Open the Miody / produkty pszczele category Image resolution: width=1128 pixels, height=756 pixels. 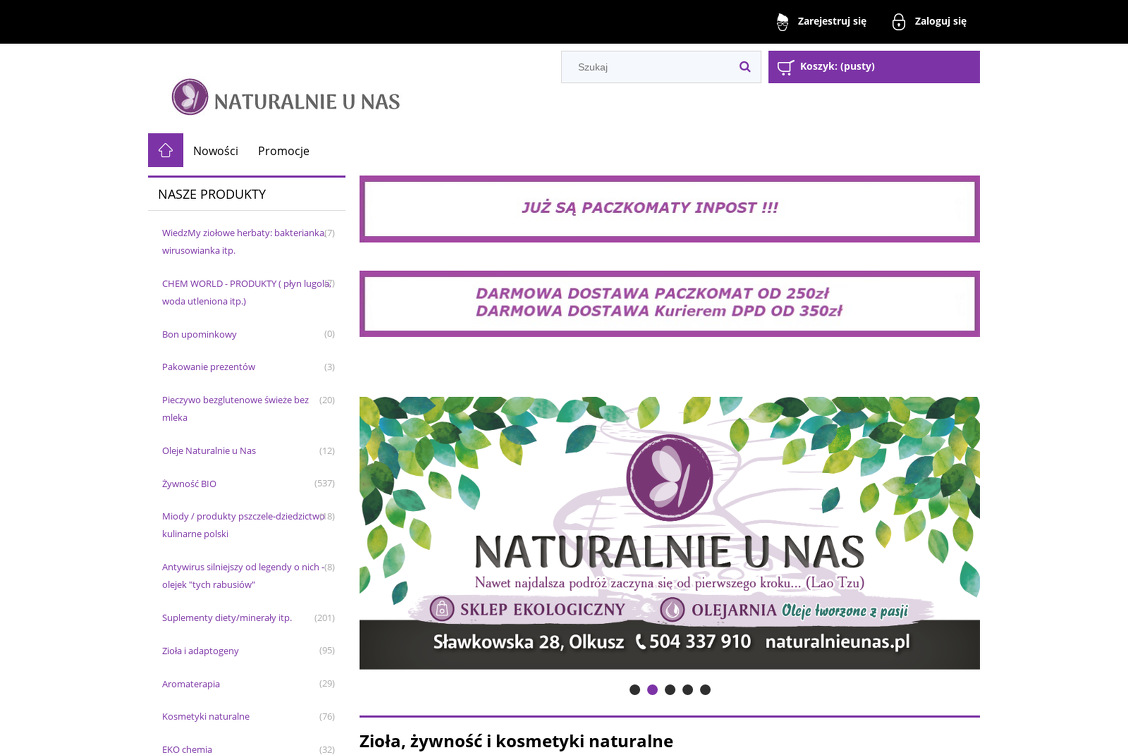click(243, 525)
